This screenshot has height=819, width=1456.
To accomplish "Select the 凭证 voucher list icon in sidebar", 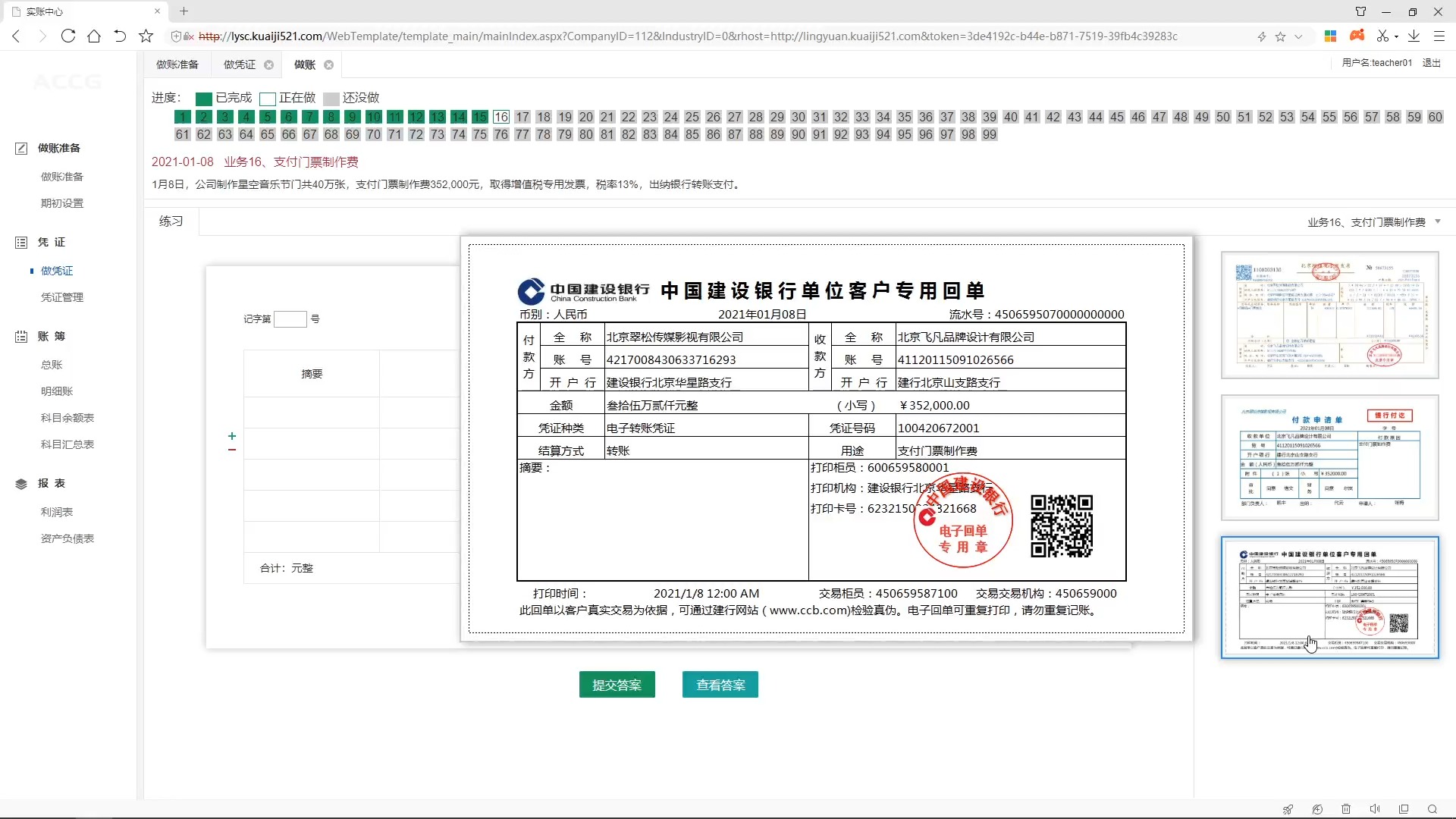I will 21,242.
